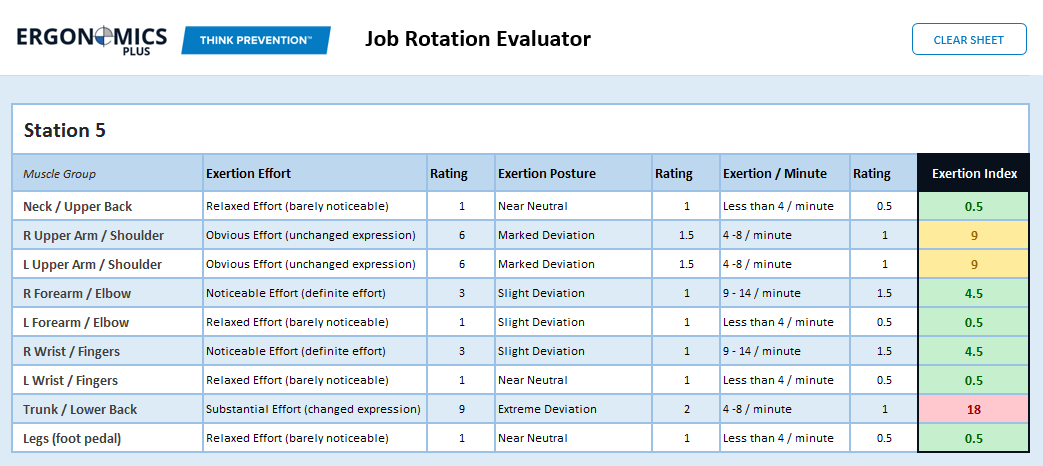Screen dimensions: 1043x466
Task: Click the Clear Sheet button
Action: 969,40
